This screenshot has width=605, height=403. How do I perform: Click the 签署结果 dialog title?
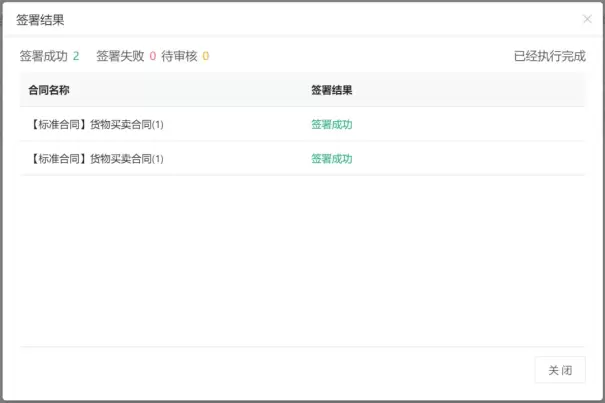[x=40, y=19]
